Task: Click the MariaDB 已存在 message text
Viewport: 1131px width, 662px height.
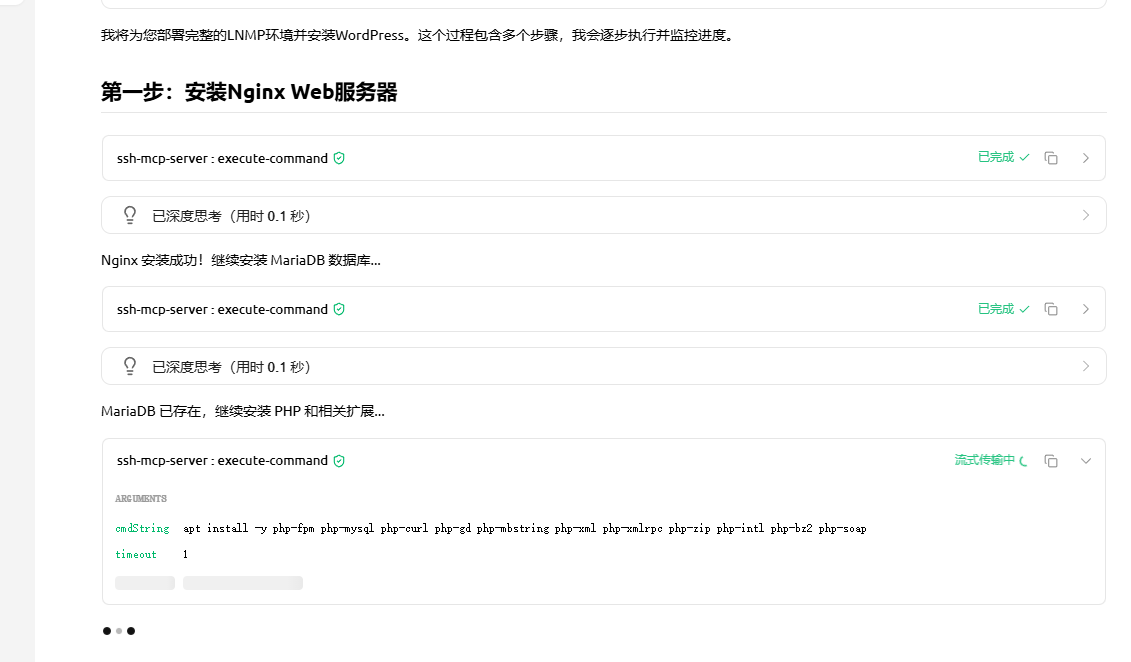Action: coord(243,411)
